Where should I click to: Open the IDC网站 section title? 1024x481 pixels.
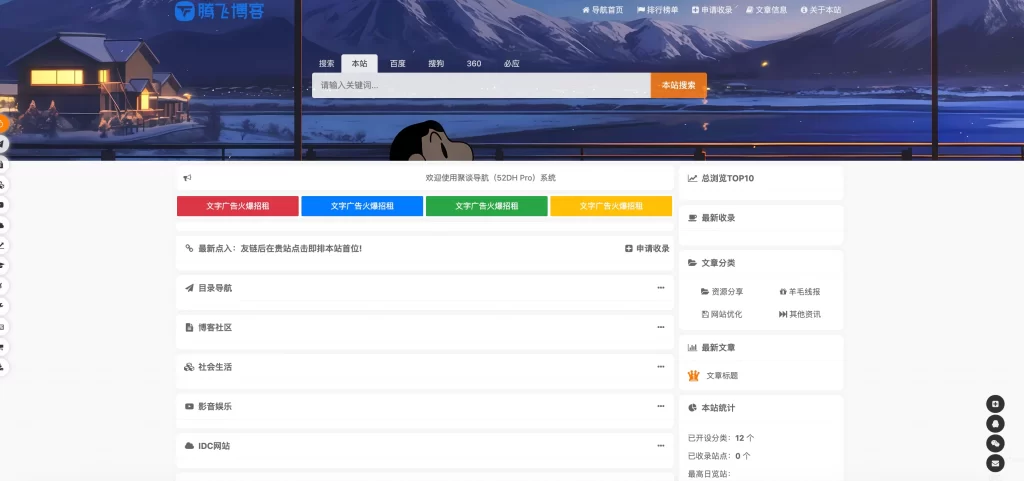pyautogui.click(x=214, y=446)
